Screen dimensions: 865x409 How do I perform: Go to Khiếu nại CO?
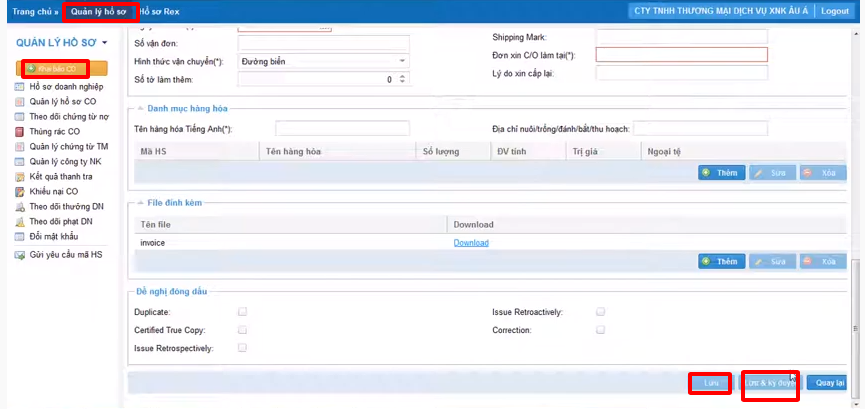(x=54, y=192)
